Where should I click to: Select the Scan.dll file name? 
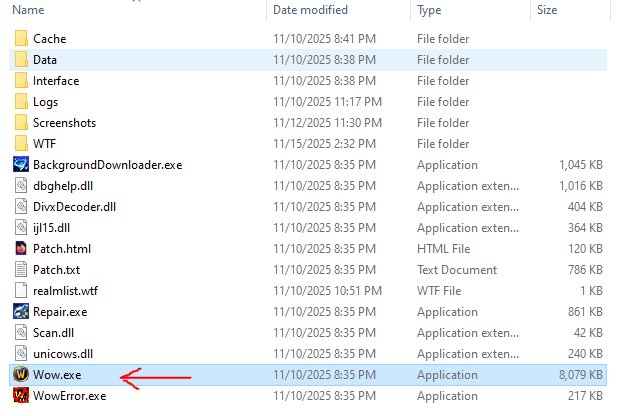coord(54,332)
